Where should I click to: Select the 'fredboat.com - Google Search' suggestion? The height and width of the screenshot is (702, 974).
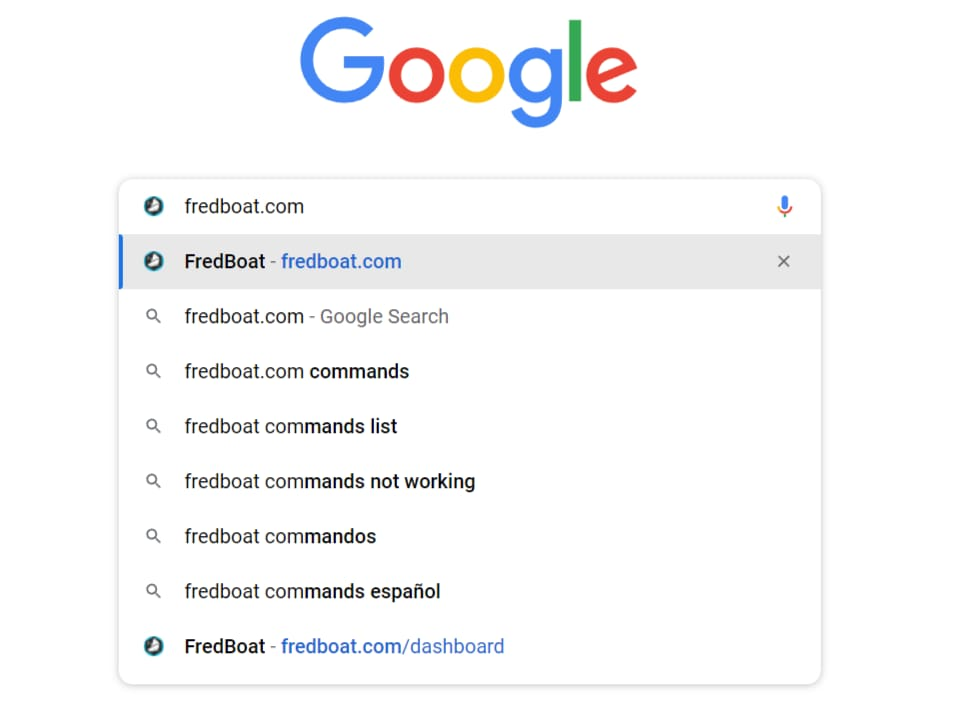470,316
